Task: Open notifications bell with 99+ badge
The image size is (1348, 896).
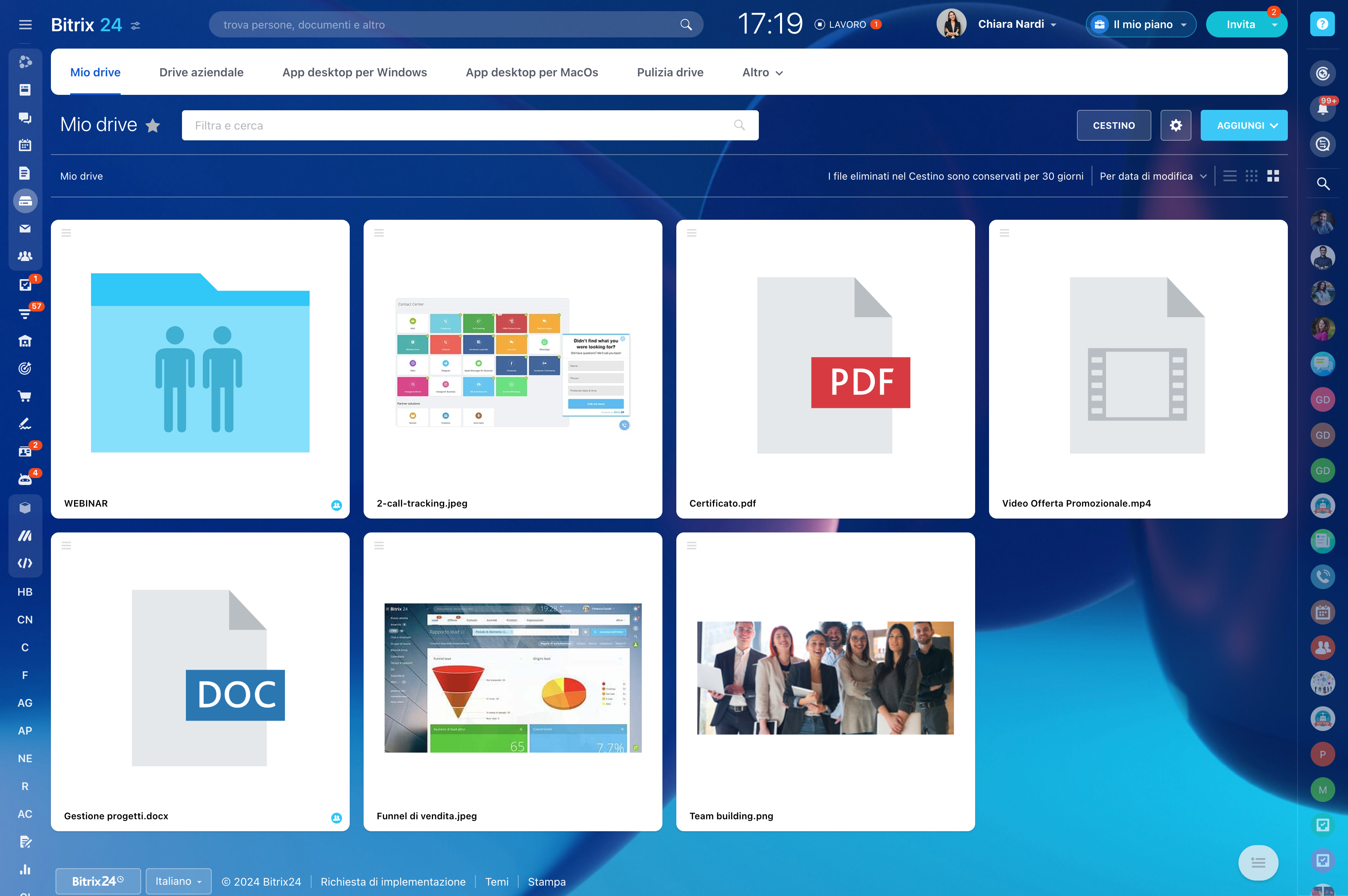Action: pyautogui.click(x=1322, y=109)
